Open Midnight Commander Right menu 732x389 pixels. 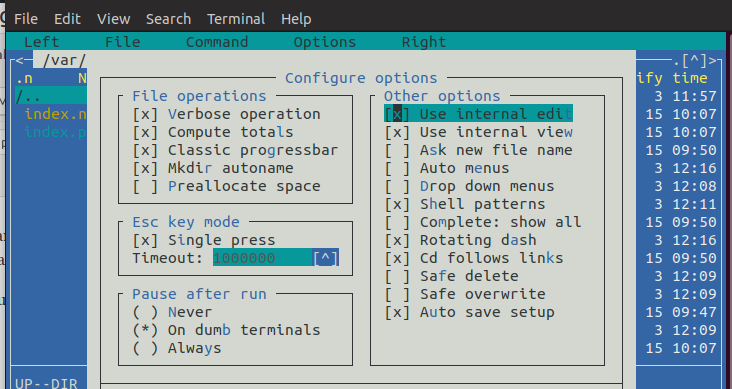point(424,42)
